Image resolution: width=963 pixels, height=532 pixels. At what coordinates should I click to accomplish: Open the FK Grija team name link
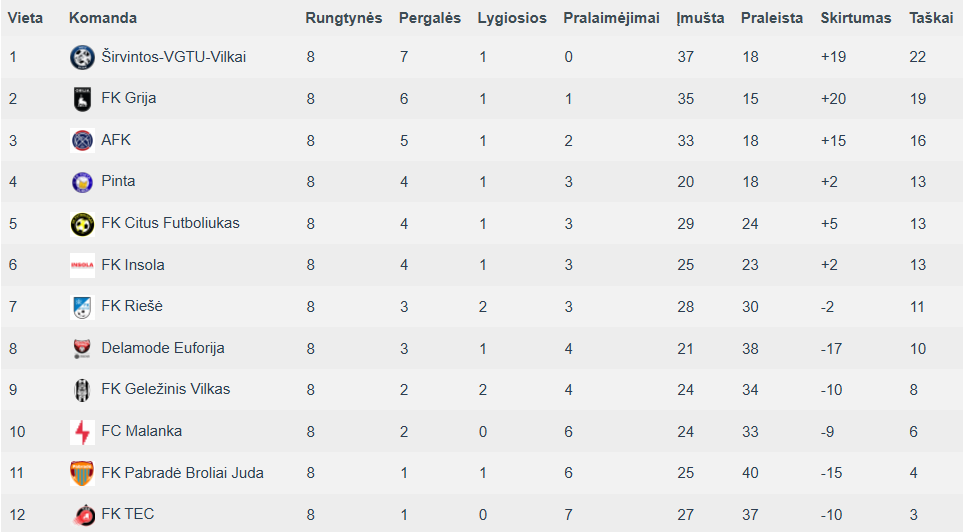click(128, 98)
